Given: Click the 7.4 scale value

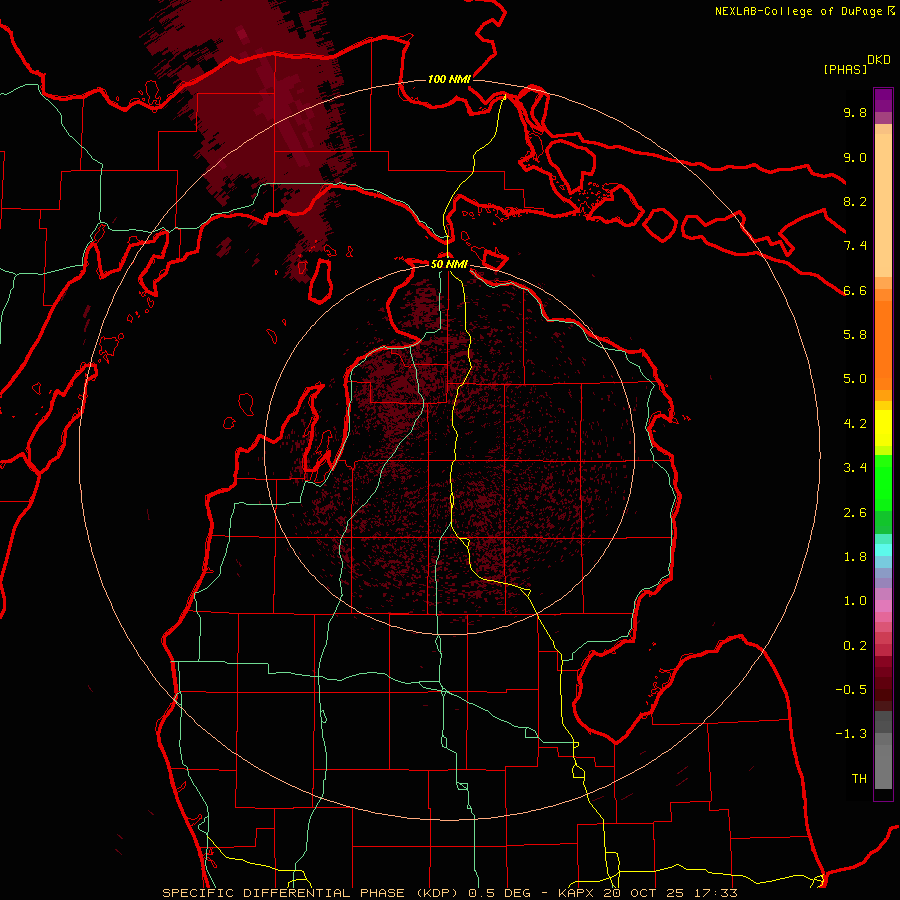Looking at the screenshot, I should tap(855, 246).
